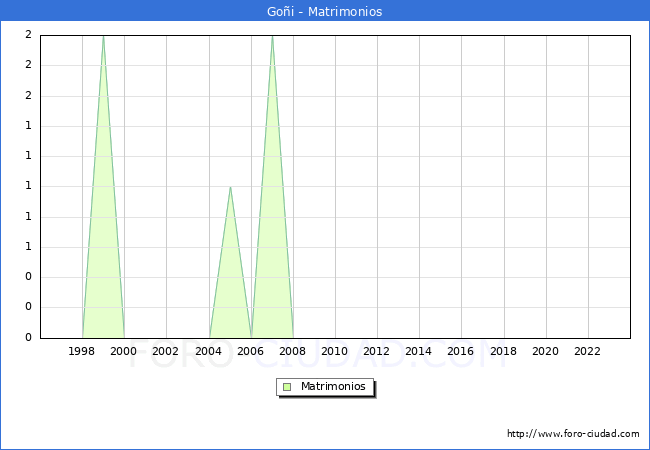Select the 2005 data peak
Image resolution: width=650 pixels, height=450 pixels.
pyautogui.click(x=230, y=187)
